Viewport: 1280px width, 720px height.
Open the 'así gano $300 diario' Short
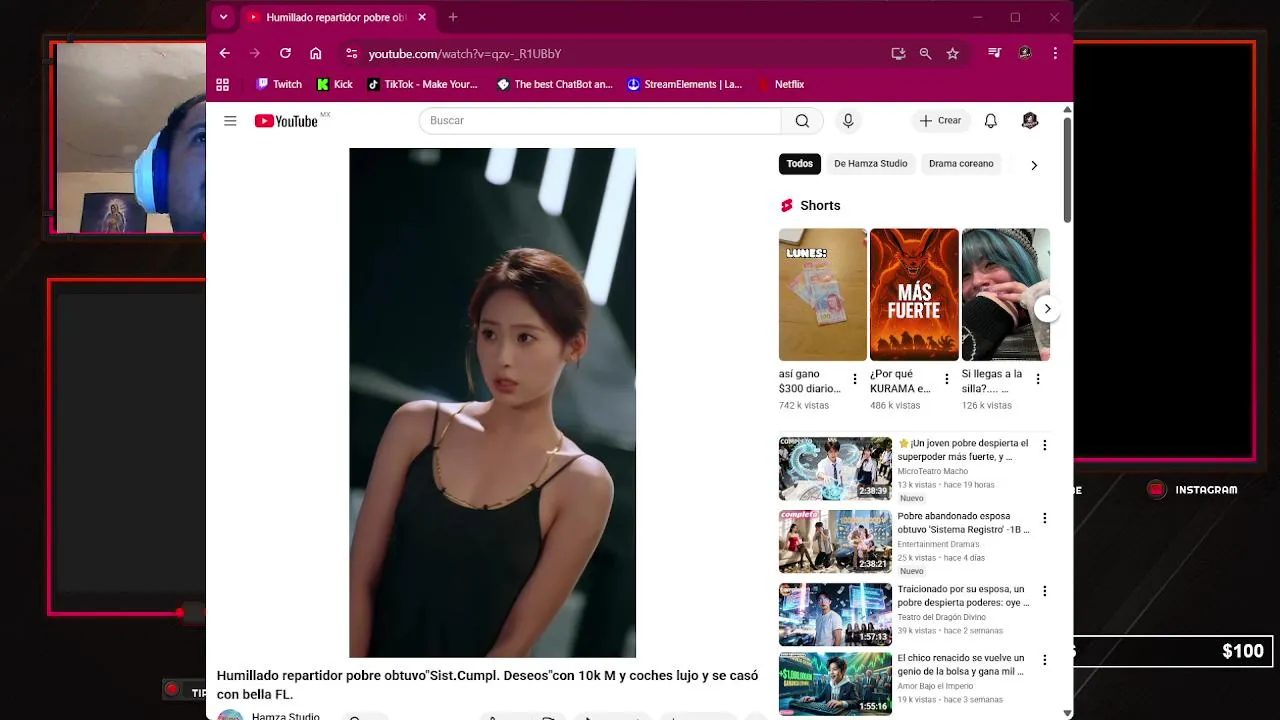tap(823, 295)
